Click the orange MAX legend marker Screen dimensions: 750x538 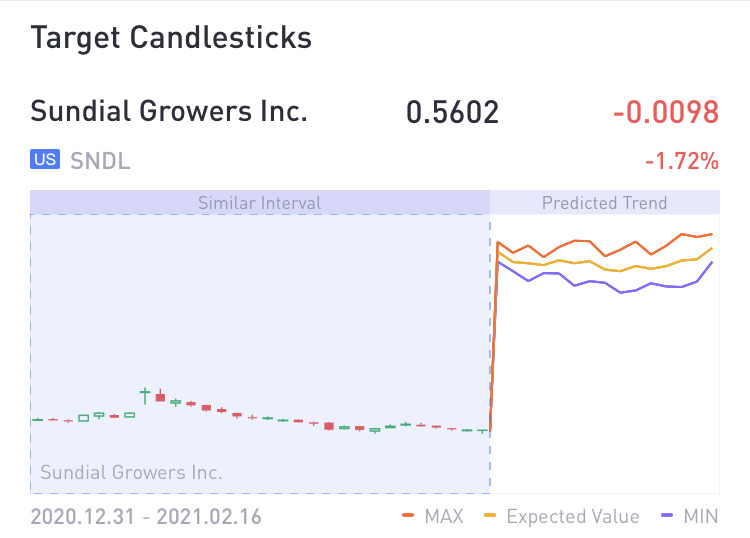coord(408,516)
